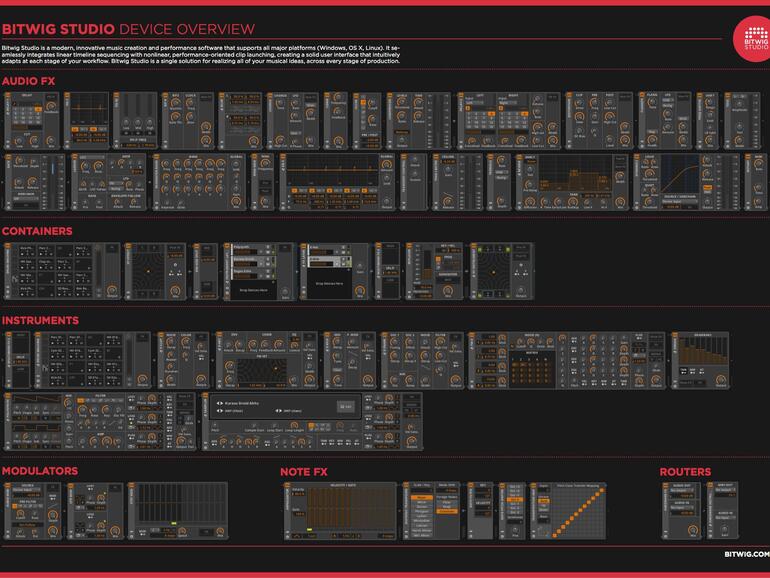Click the Global Mix knob of resonator bank
770x578 pixels.
pyautogui.click(x=236, y=202)
